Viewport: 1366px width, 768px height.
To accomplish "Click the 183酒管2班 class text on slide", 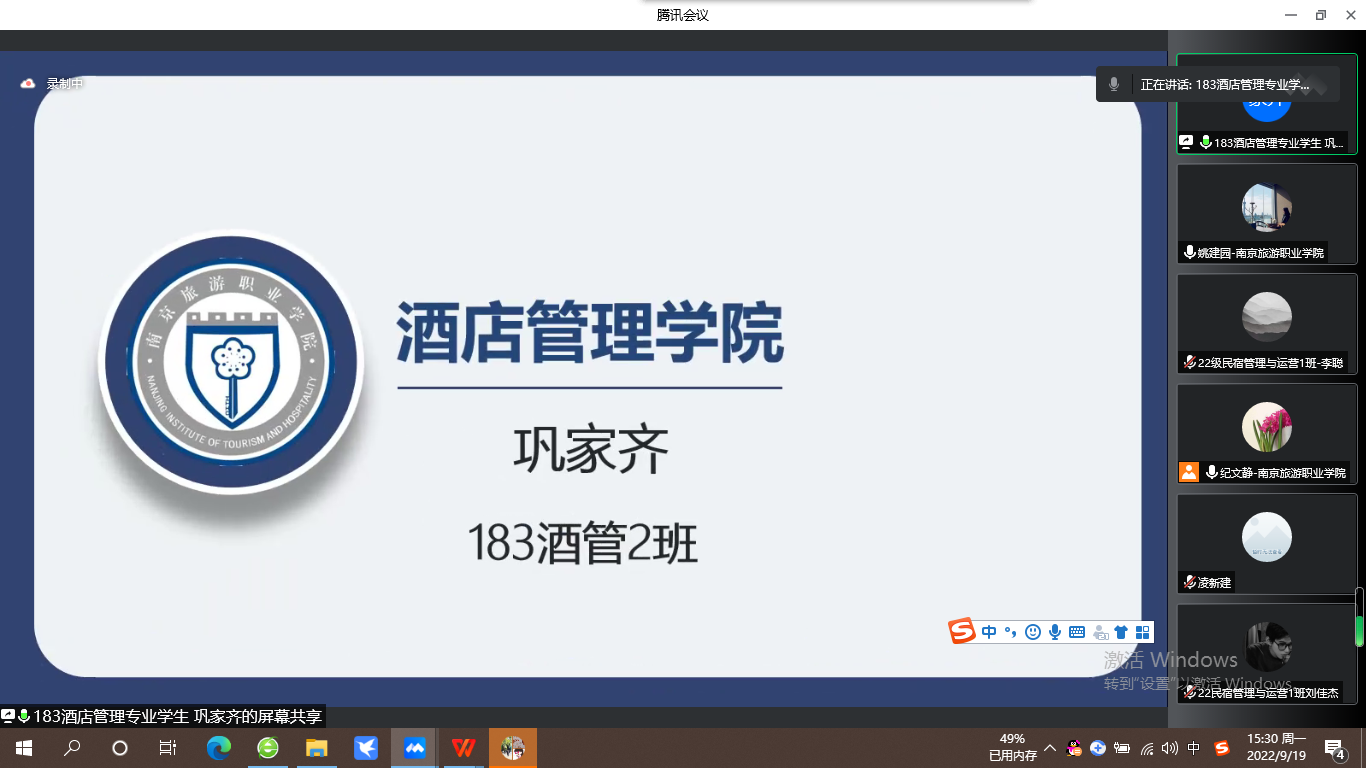I will (x=583, y=544).
